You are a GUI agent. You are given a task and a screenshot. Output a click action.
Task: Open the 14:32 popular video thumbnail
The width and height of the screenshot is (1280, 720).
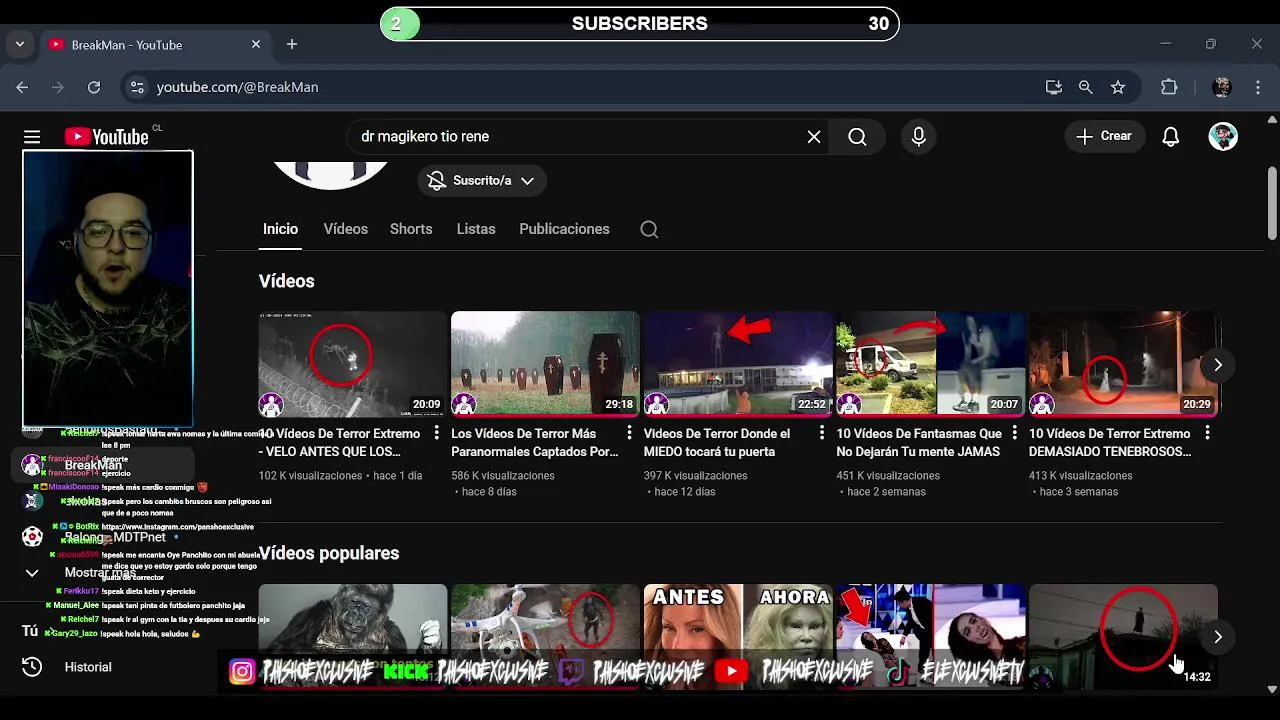1123,635
